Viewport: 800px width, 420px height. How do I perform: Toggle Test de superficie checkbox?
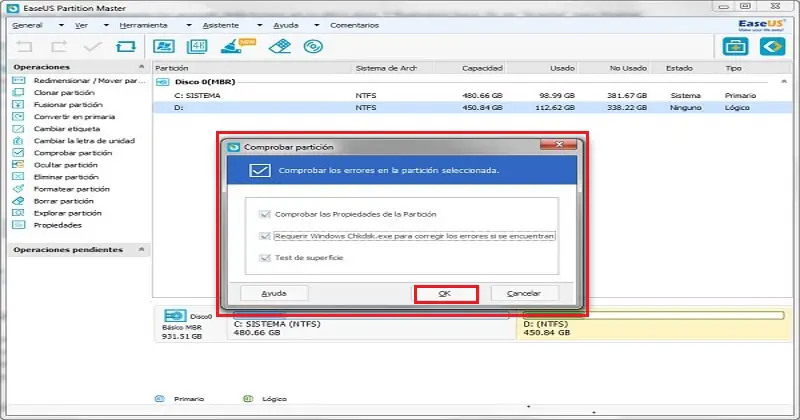pyautogui.click(x=264, y=258)
